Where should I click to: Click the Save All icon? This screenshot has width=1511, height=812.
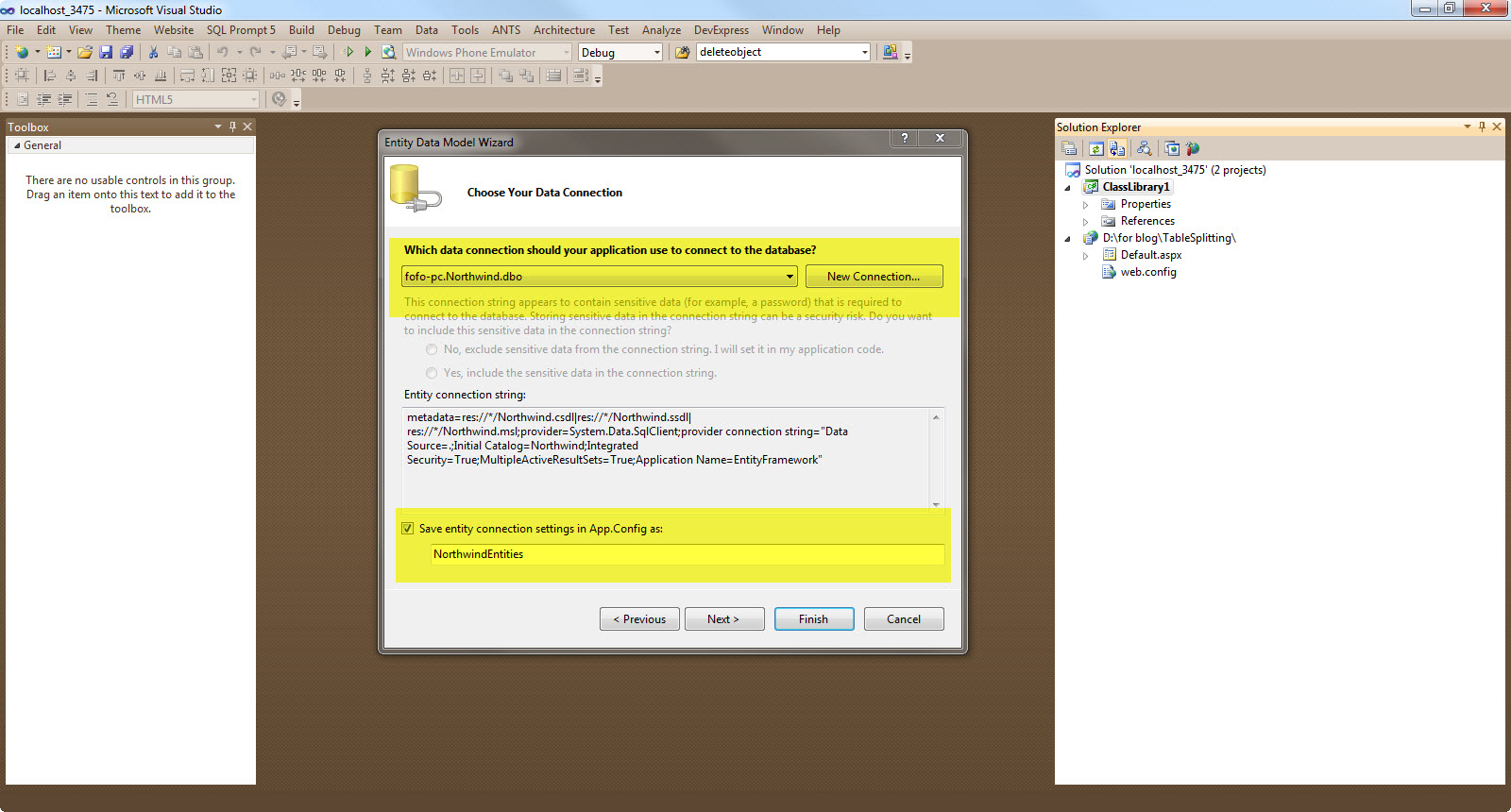(127, 52)
